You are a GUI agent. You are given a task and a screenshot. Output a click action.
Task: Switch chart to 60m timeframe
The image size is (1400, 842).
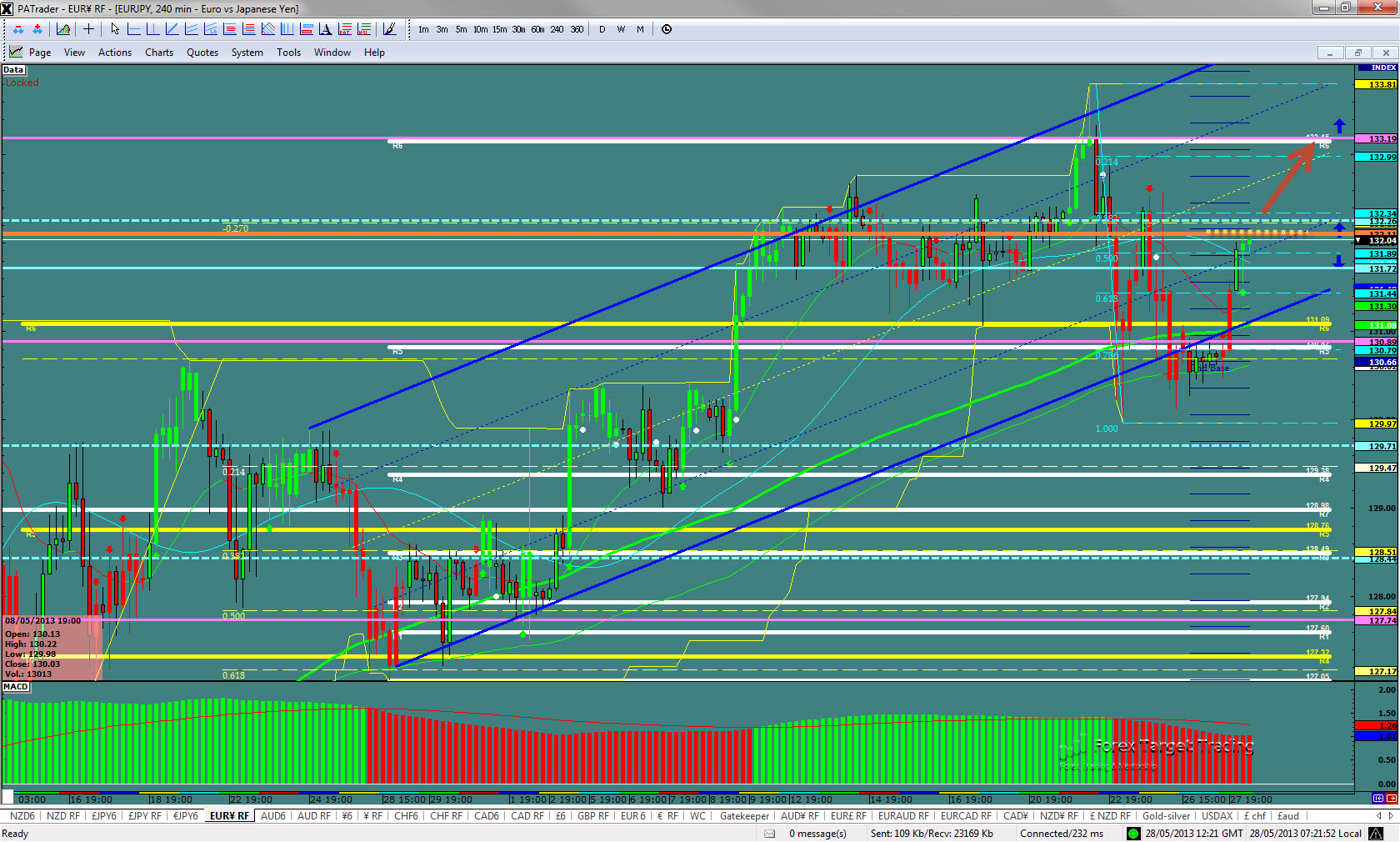[537, 29]
